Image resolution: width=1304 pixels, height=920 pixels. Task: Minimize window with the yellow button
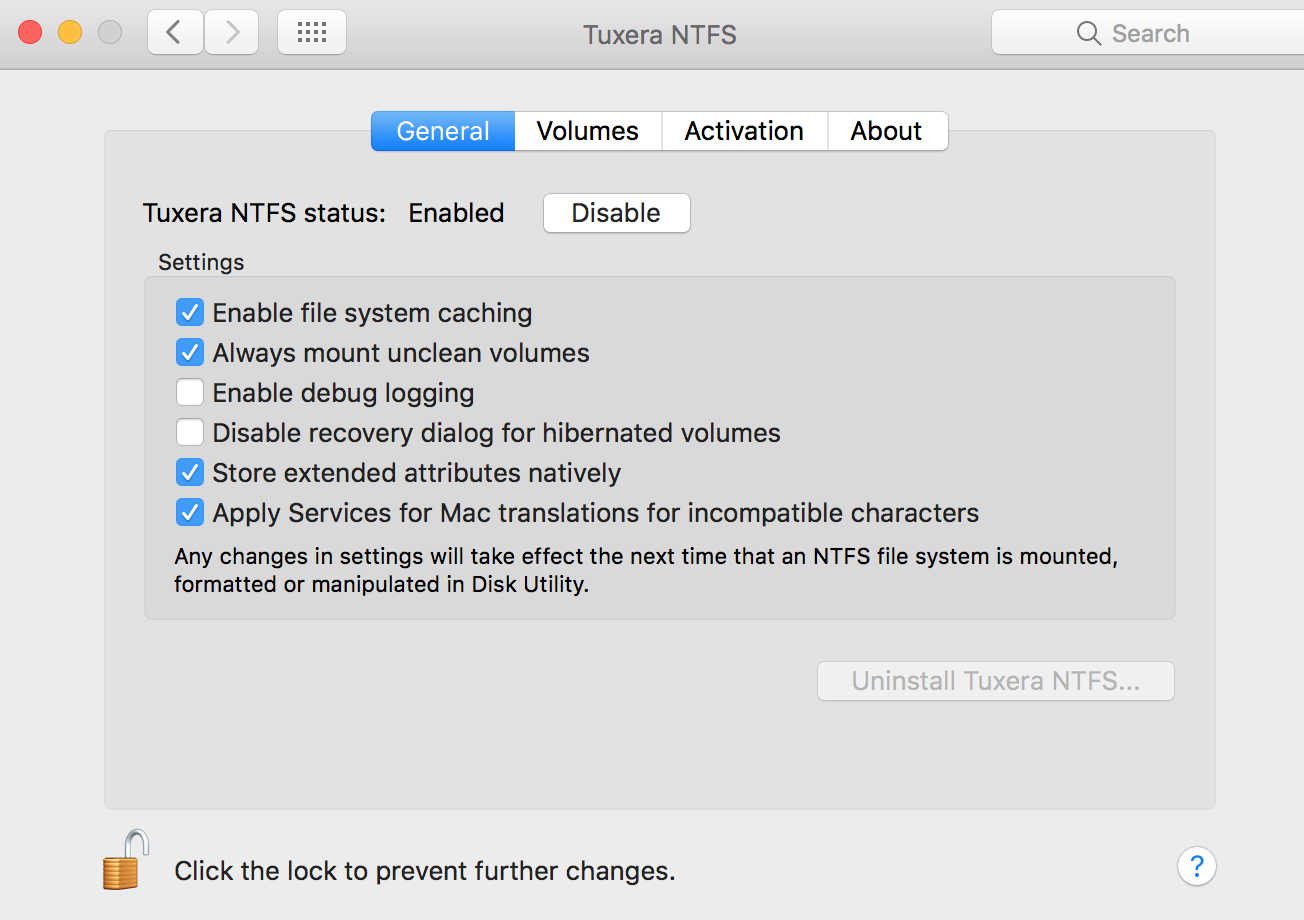pos(70,32)
